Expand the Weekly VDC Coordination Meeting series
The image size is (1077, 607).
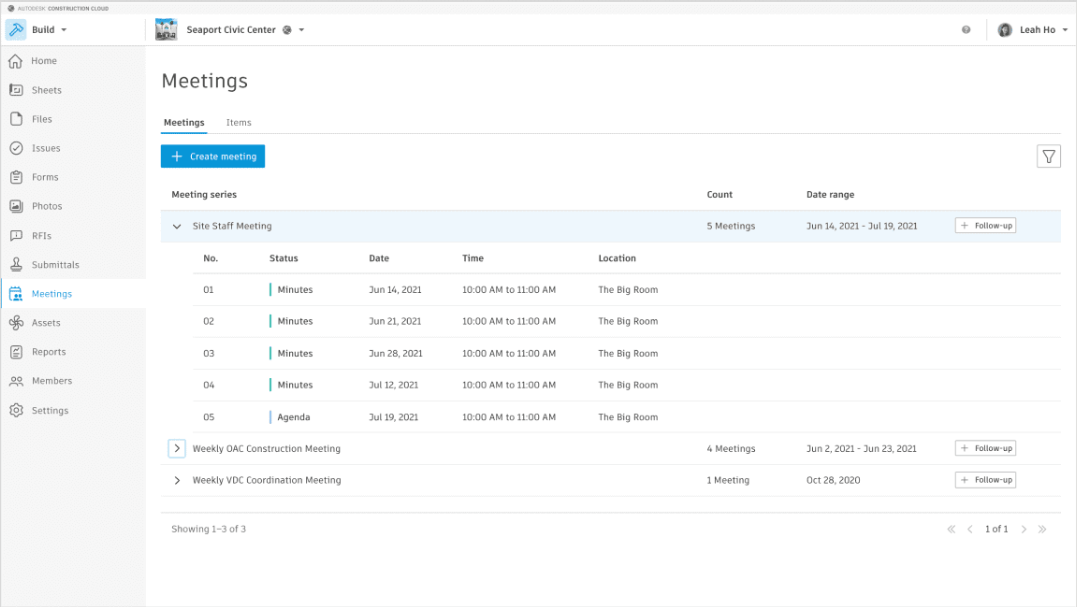pos(177,480)
